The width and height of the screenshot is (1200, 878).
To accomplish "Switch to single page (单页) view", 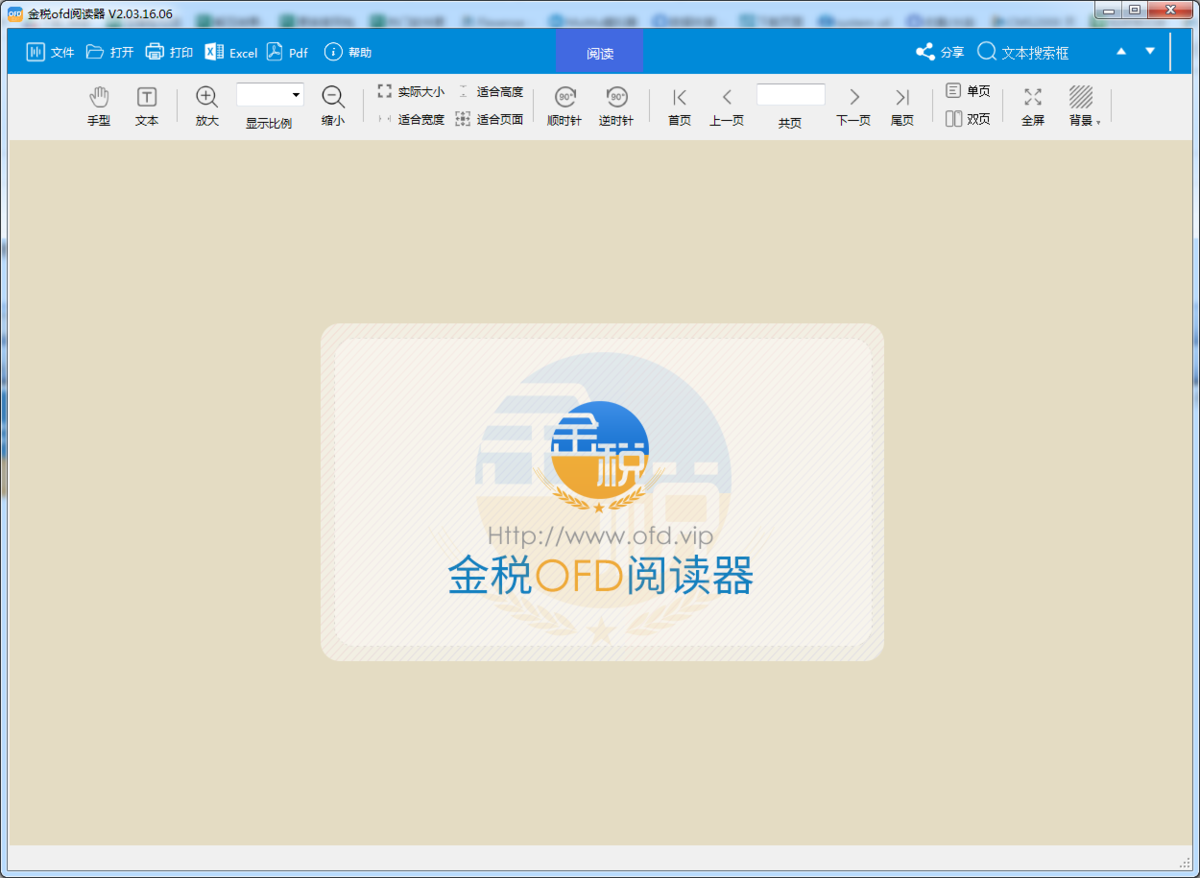I will click(x=965, y=90).
